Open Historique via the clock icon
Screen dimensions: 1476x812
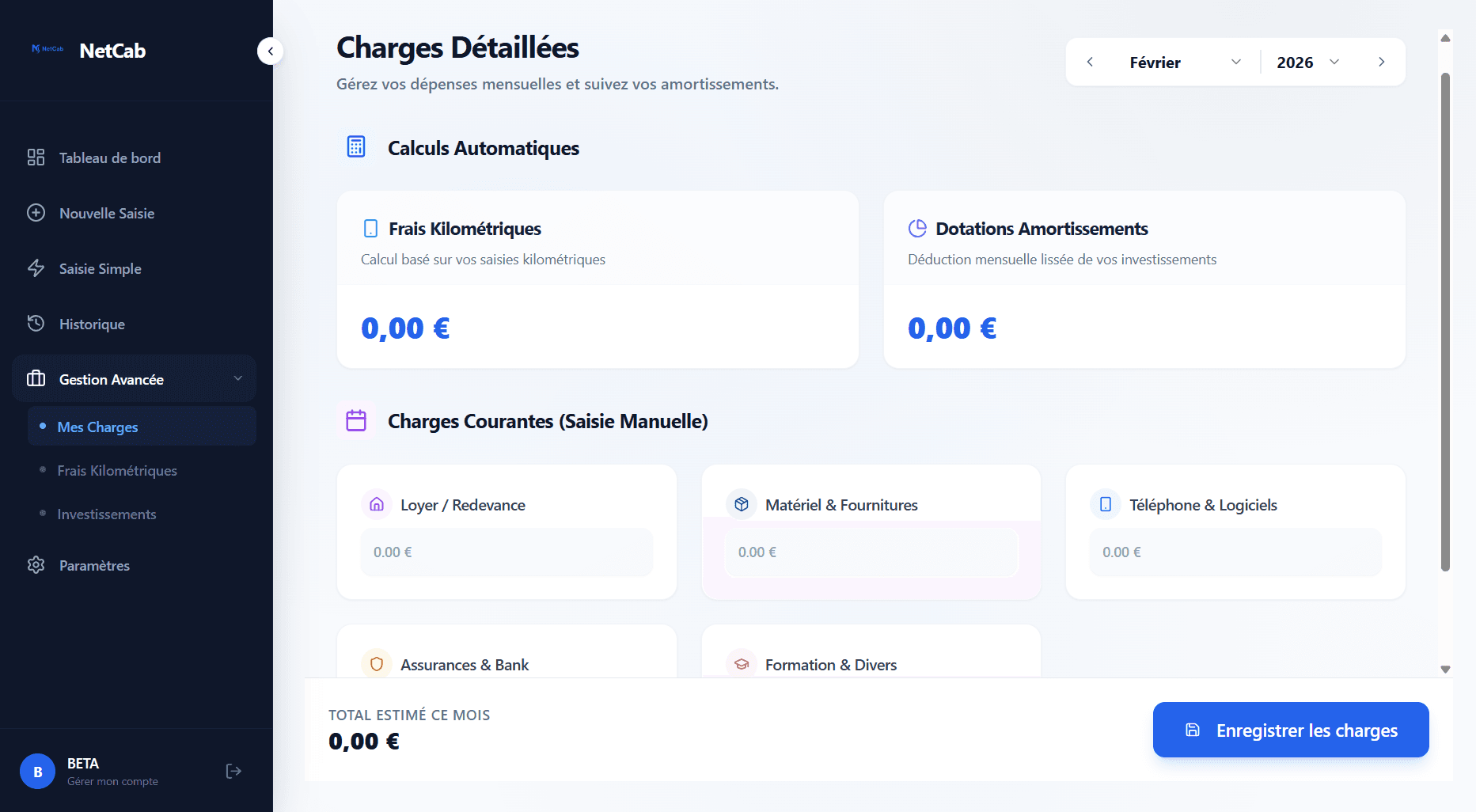[36, 324]
